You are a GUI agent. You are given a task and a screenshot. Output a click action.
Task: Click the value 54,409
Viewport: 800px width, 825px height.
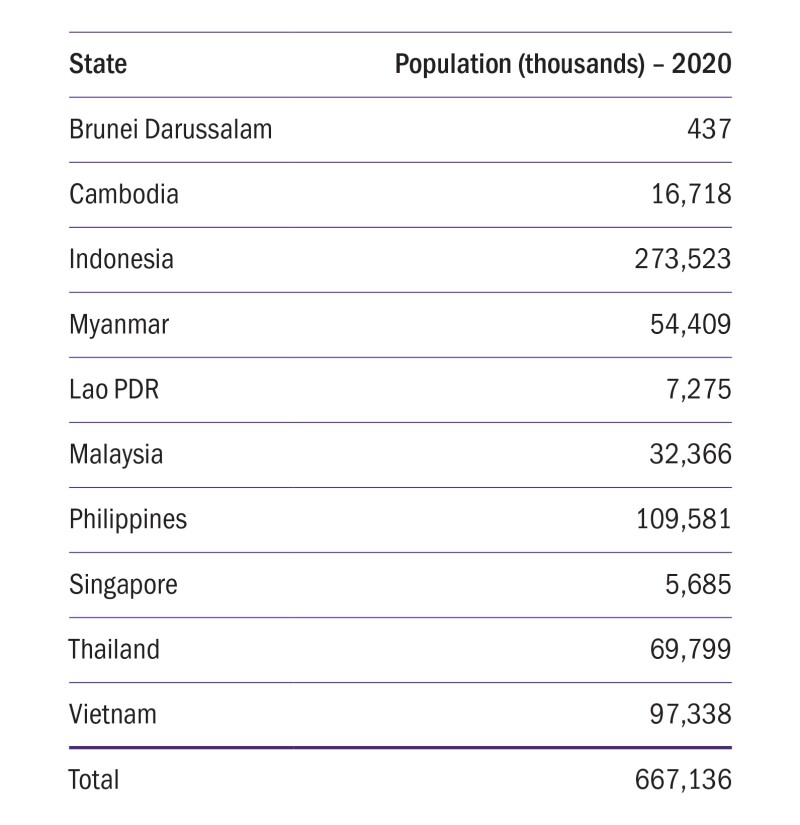[690, 325]
